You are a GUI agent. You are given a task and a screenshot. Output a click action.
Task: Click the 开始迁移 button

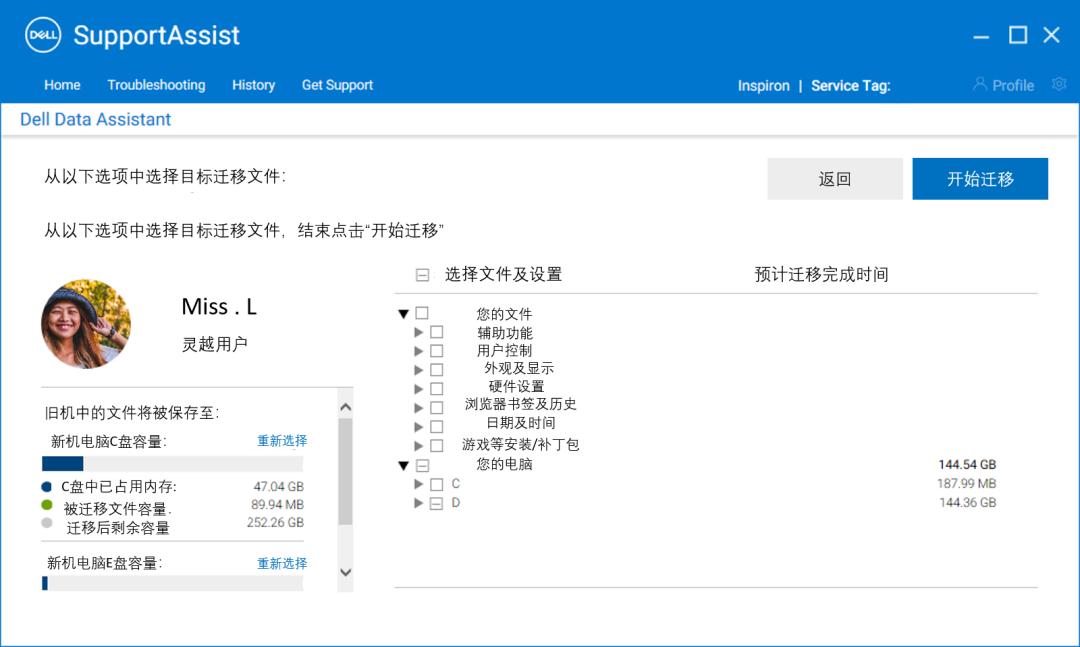point(980,178)
